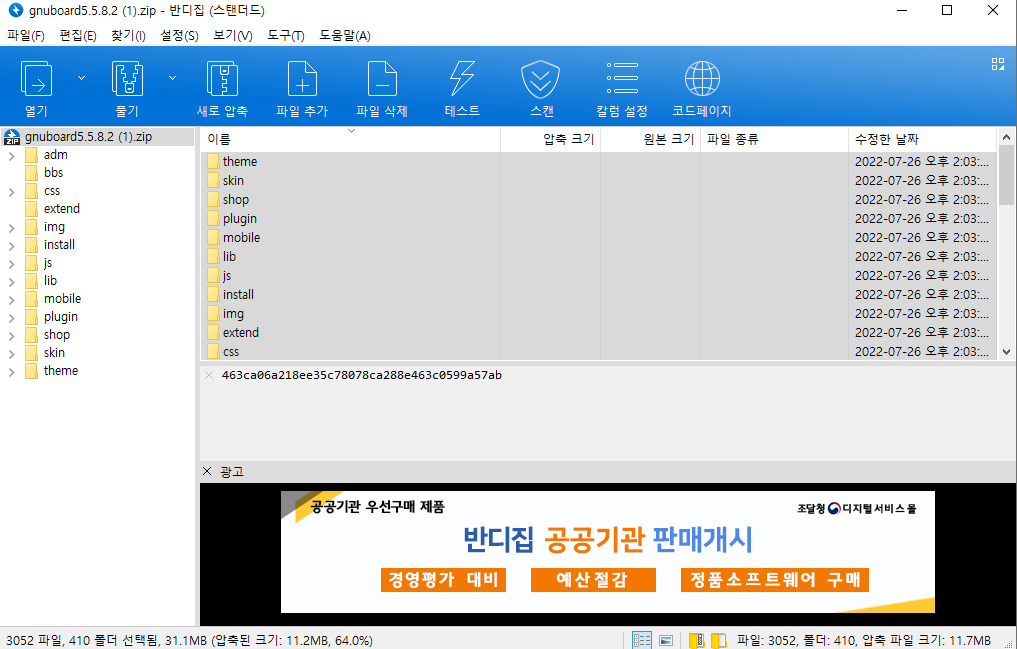Run the 테스트 (Test) lightning icon
This screenshot has width=1017, height=649.
(x=462, y=79)
